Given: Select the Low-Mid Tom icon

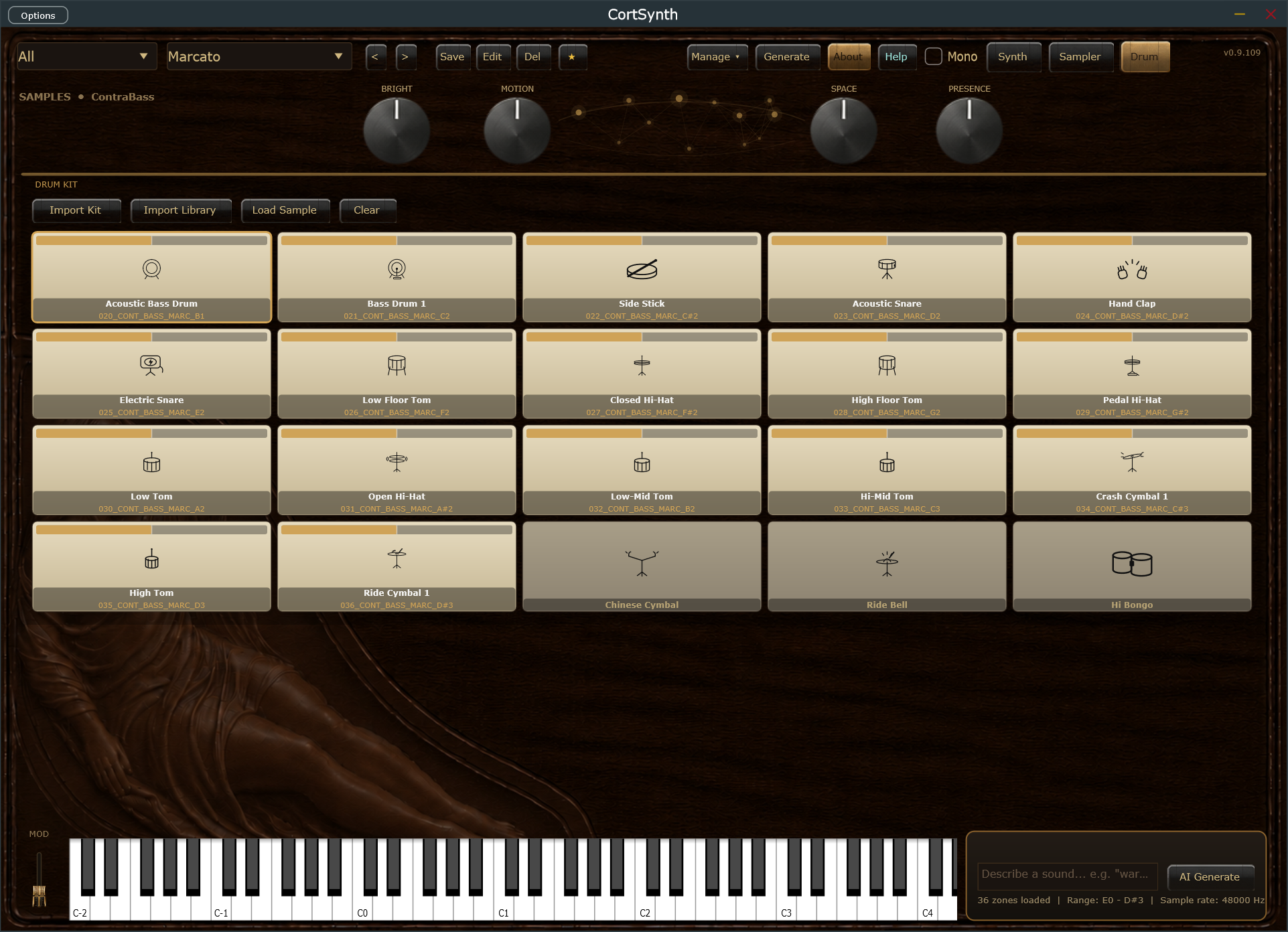Looking at the screenshot, I should [x=642, y=462].
